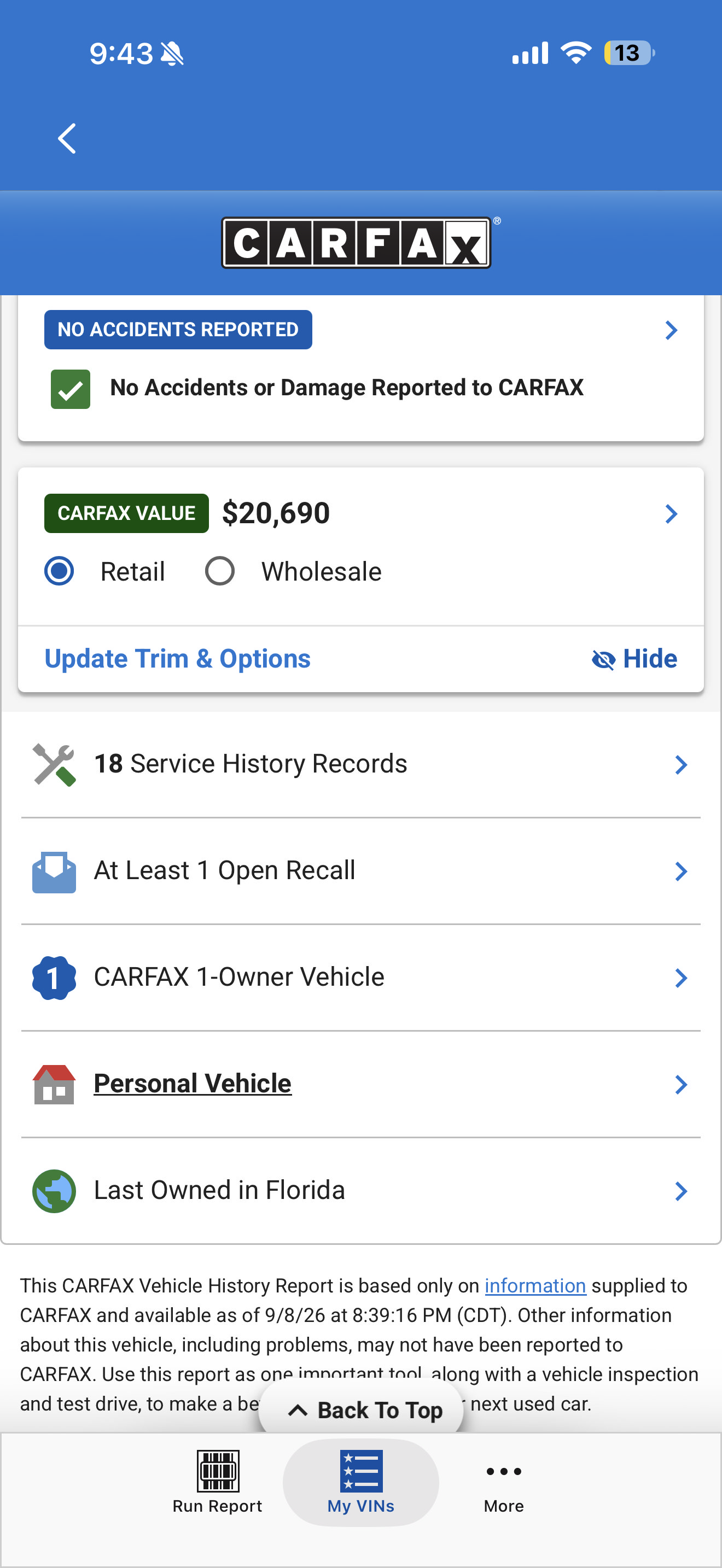Expand the Open Recall row chevron
722x1568 pixels.
pos(681,871)
